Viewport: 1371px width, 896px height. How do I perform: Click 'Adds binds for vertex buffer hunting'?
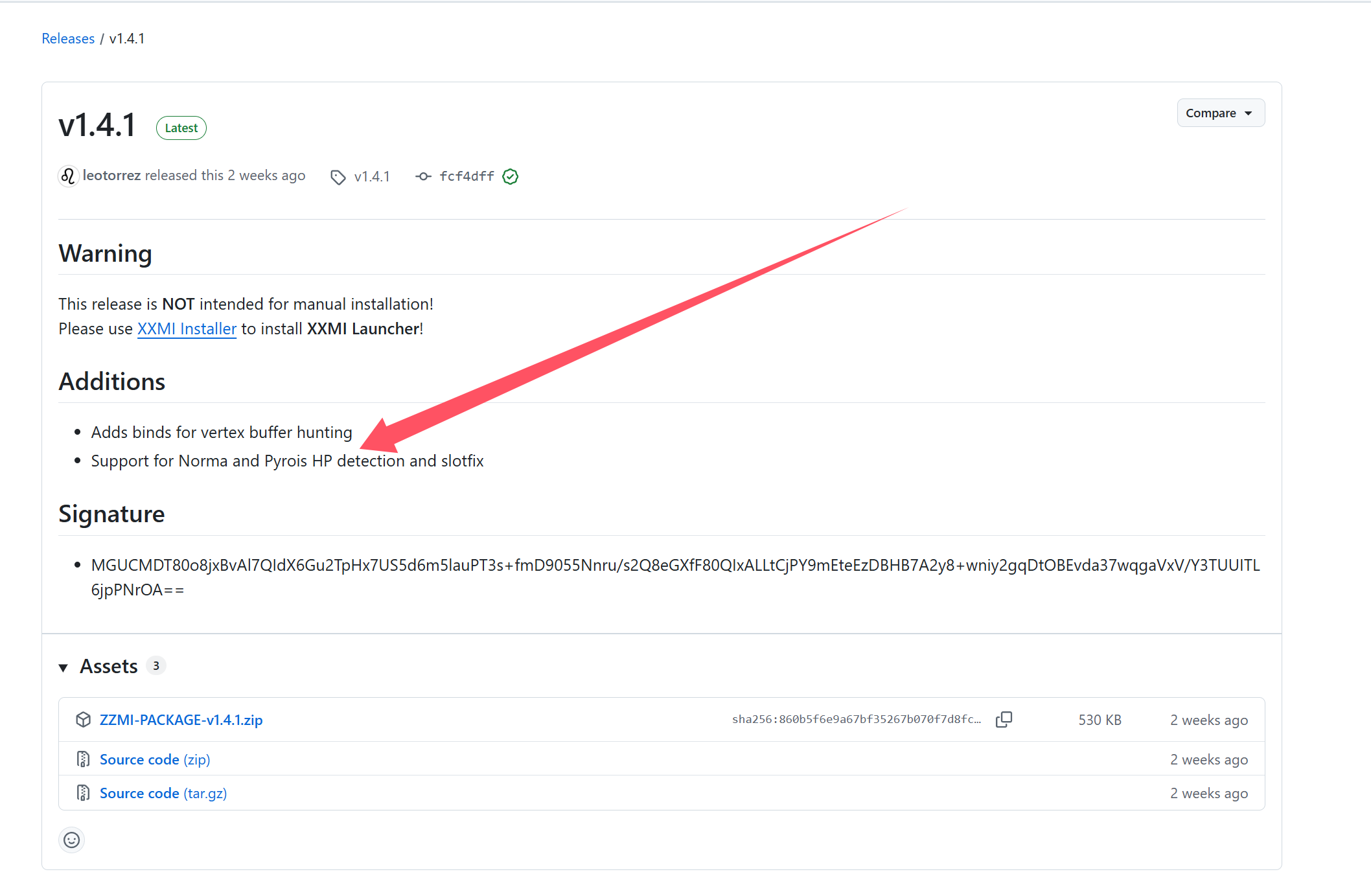(222, 432)
